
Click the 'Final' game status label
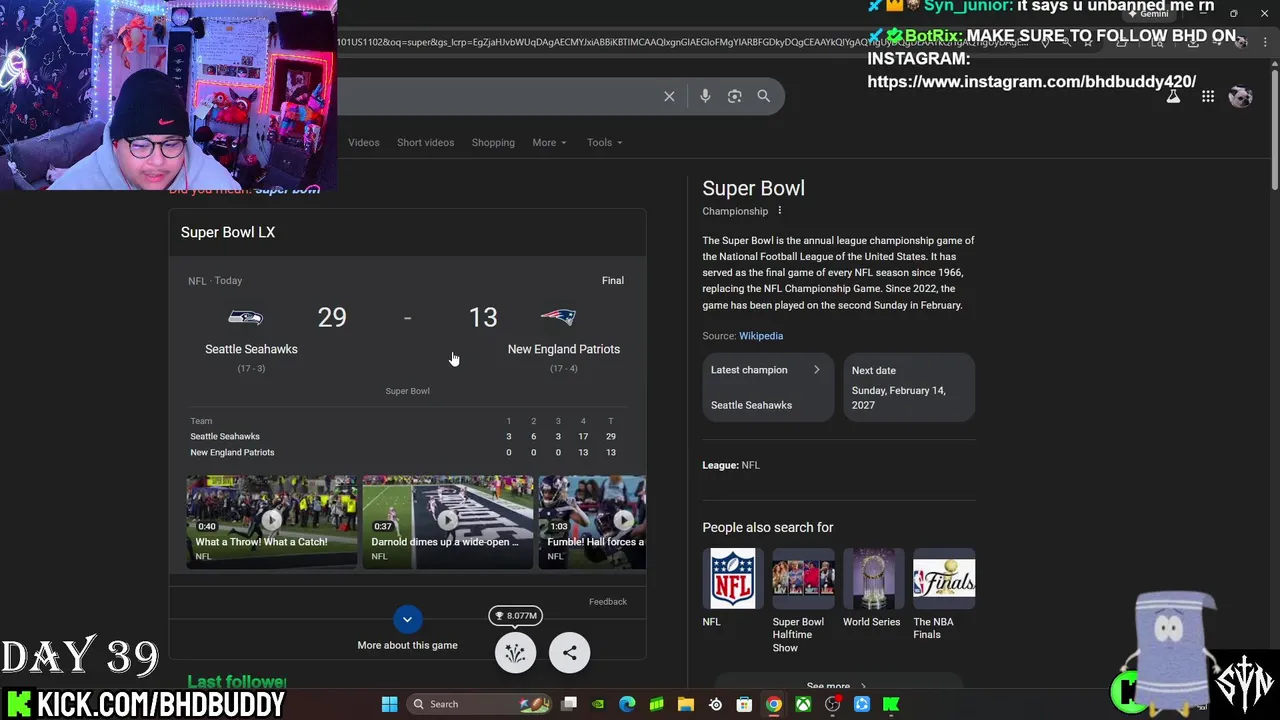tap(613, 281)
